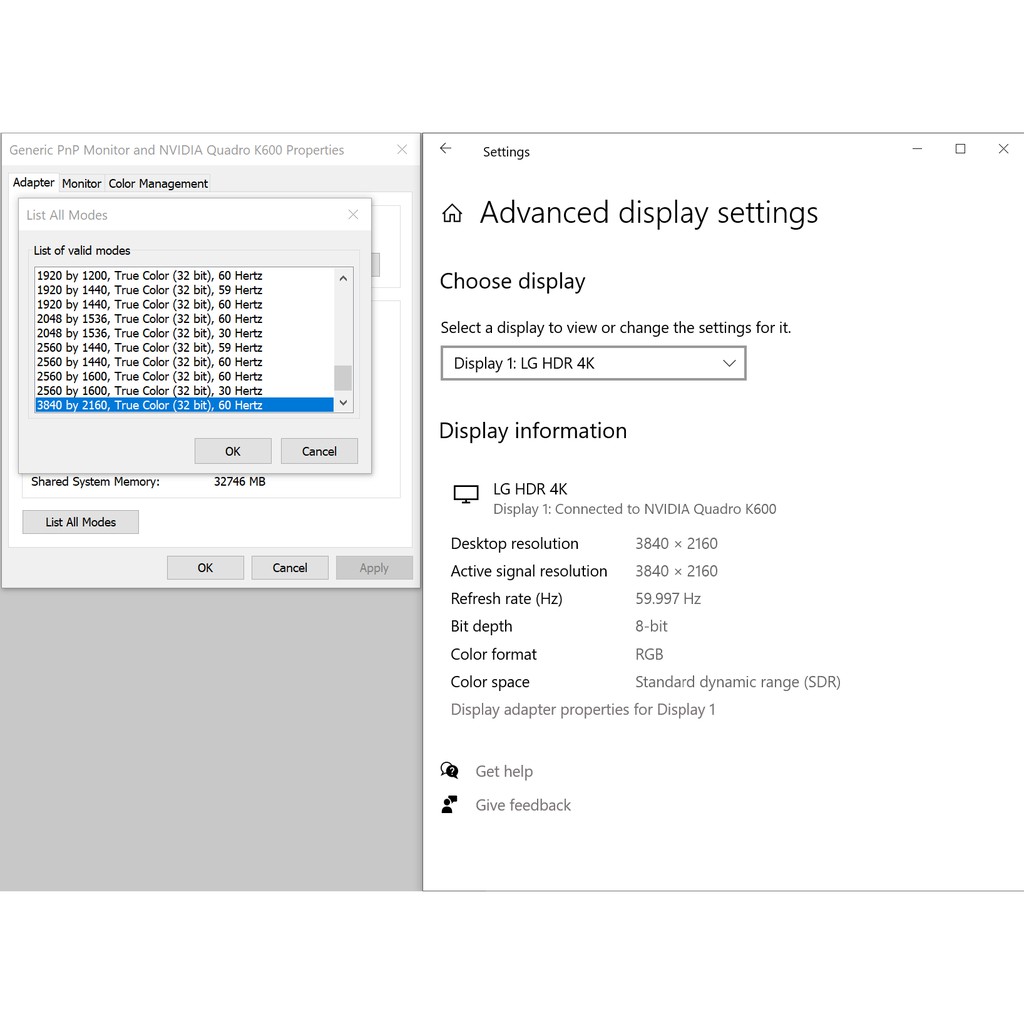
Task: Click the Give feedback icon
Action: click(450, 805)
